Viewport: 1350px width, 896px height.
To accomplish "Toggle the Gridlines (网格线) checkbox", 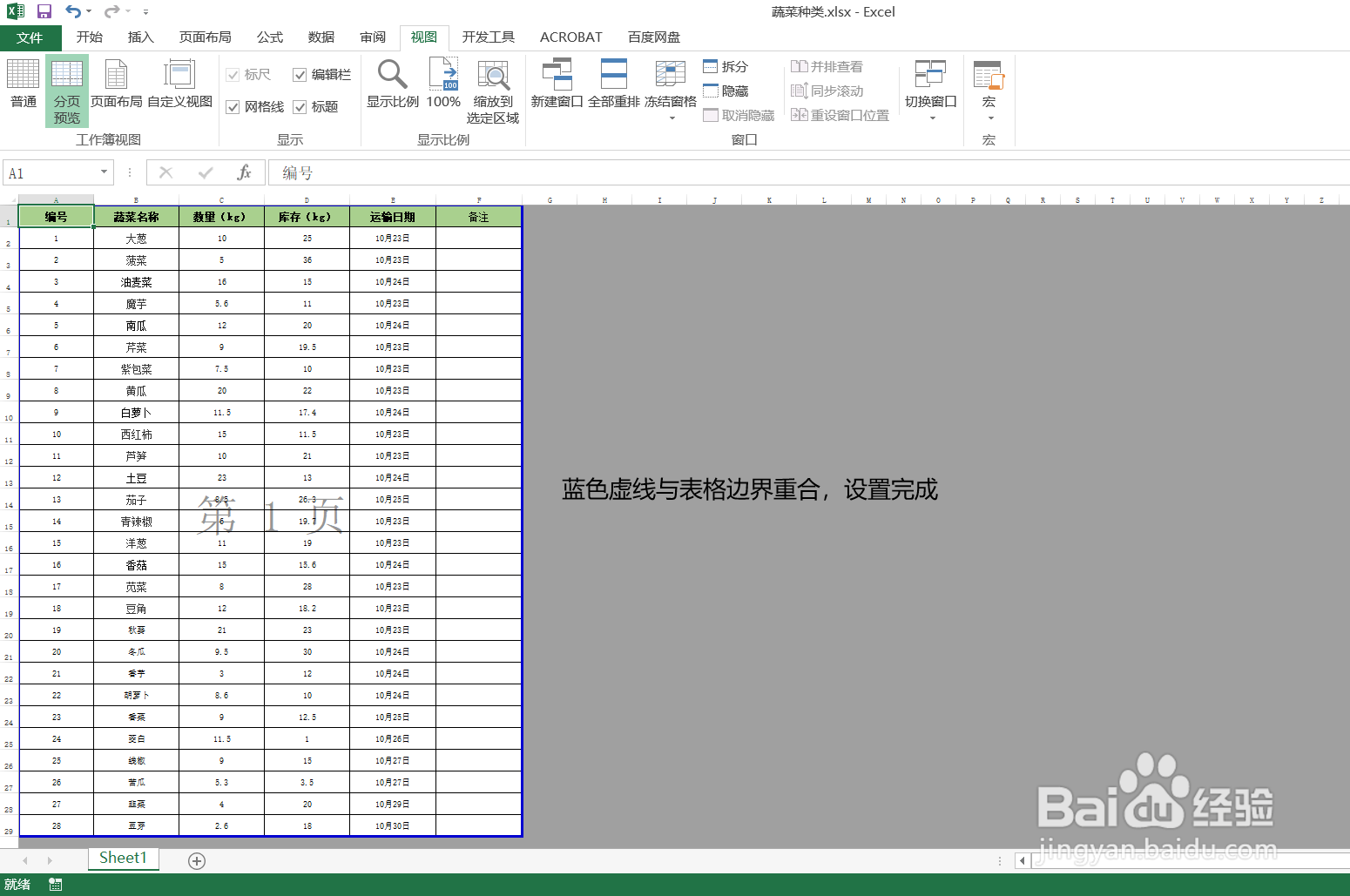I will 233,107.
